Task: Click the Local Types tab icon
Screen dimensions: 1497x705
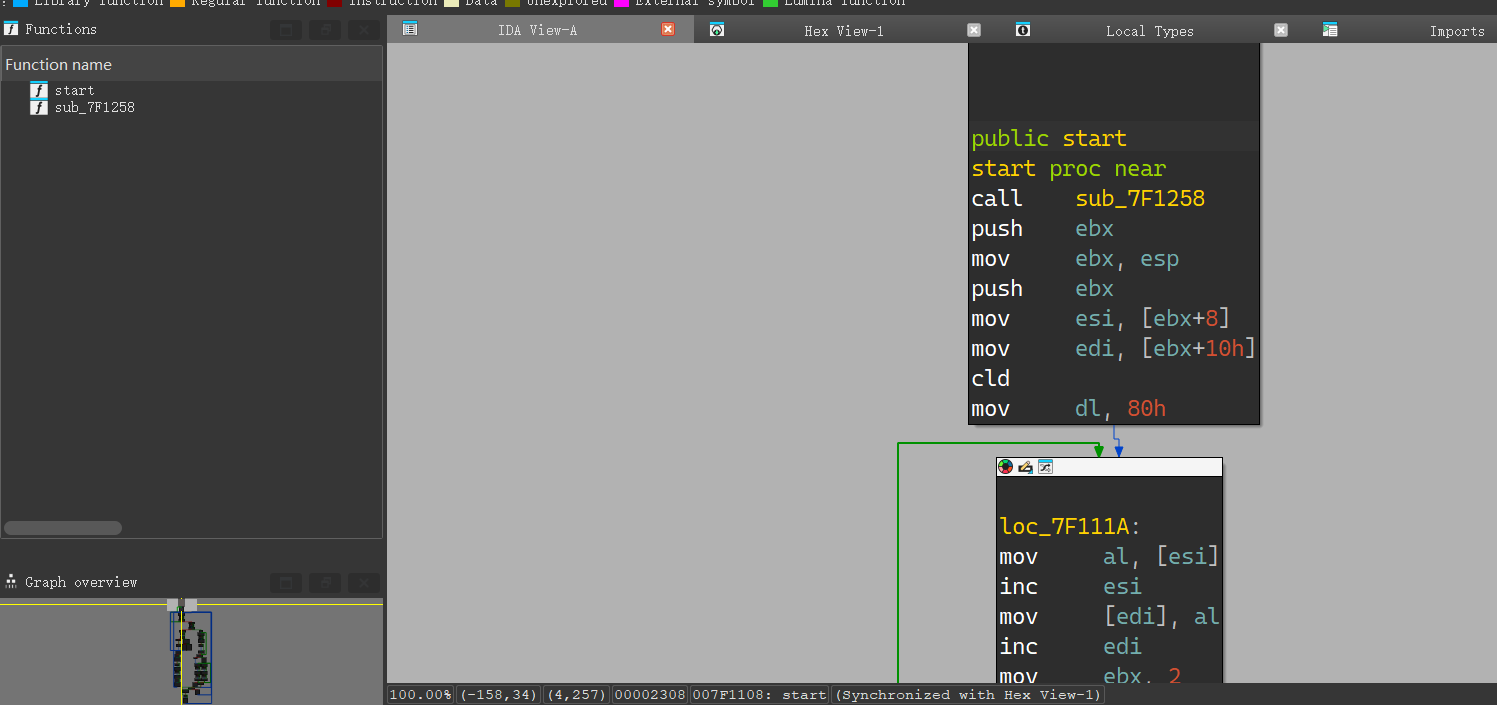Action: pos(1023,30)
